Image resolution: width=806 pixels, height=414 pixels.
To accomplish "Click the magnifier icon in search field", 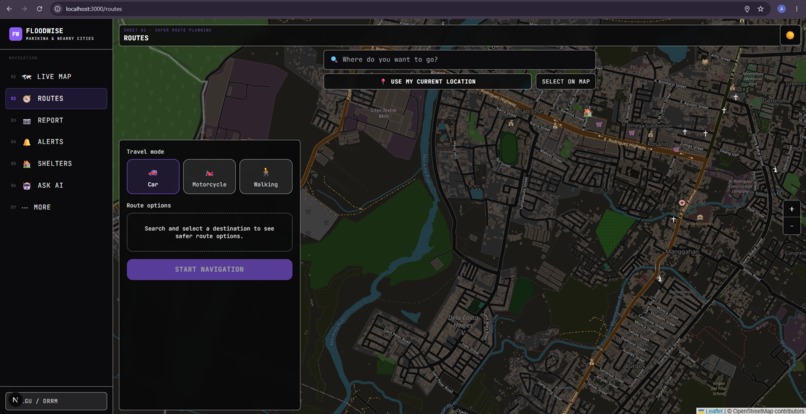I will (x=334, y=60).
